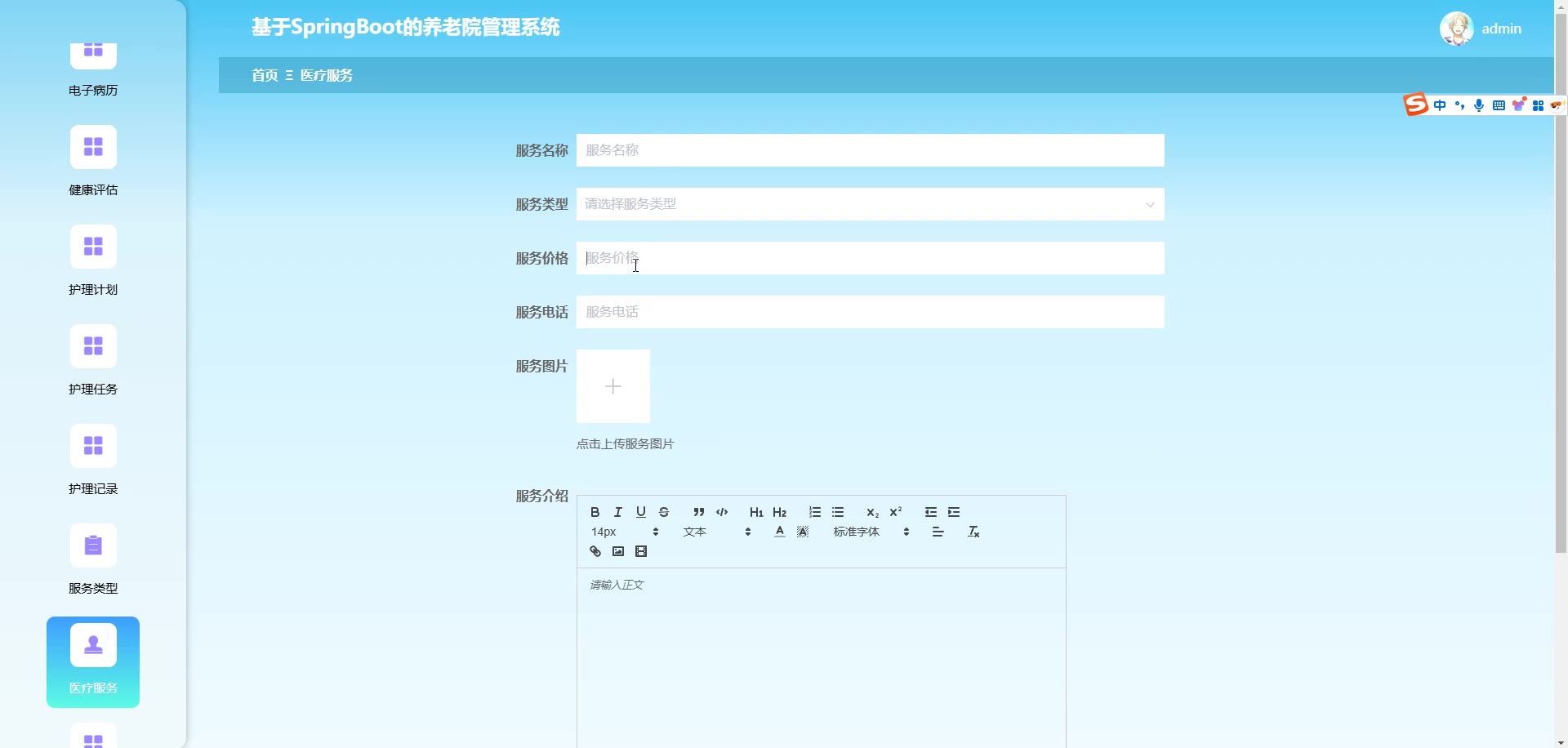The width and height of the screenshot is (1568, 748).
Task: Insert a blockquote in the editor
Action: click(699, 512)
